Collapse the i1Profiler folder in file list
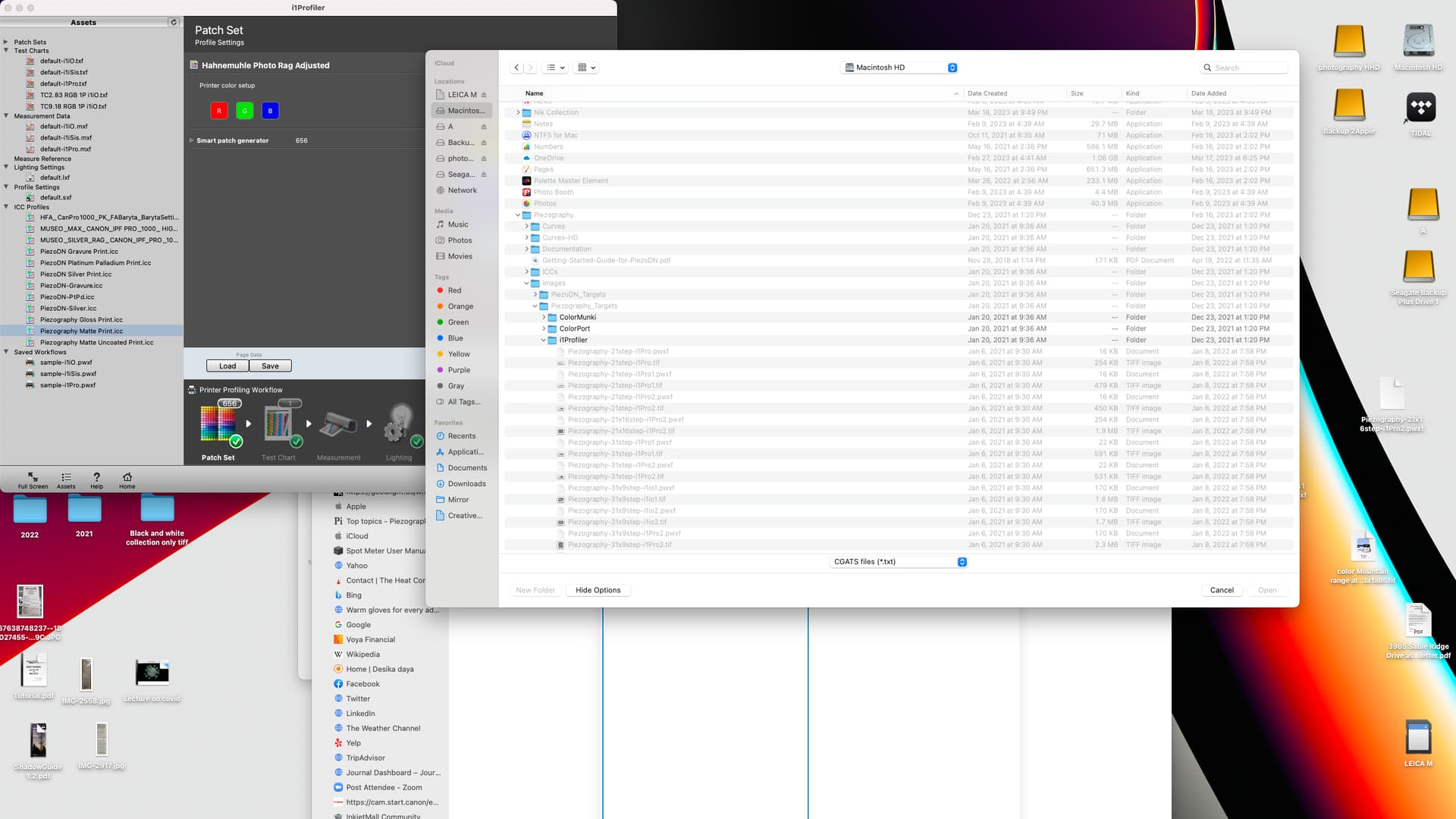The image size is (1456, 819). [543, 340]
